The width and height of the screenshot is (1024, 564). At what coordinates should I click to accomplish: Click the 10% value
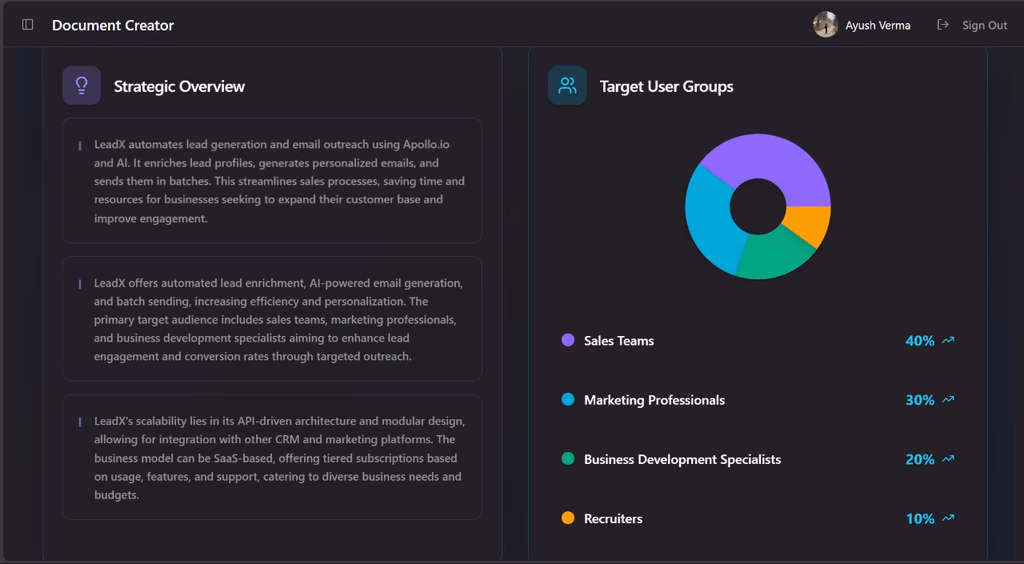pos(920,518)
